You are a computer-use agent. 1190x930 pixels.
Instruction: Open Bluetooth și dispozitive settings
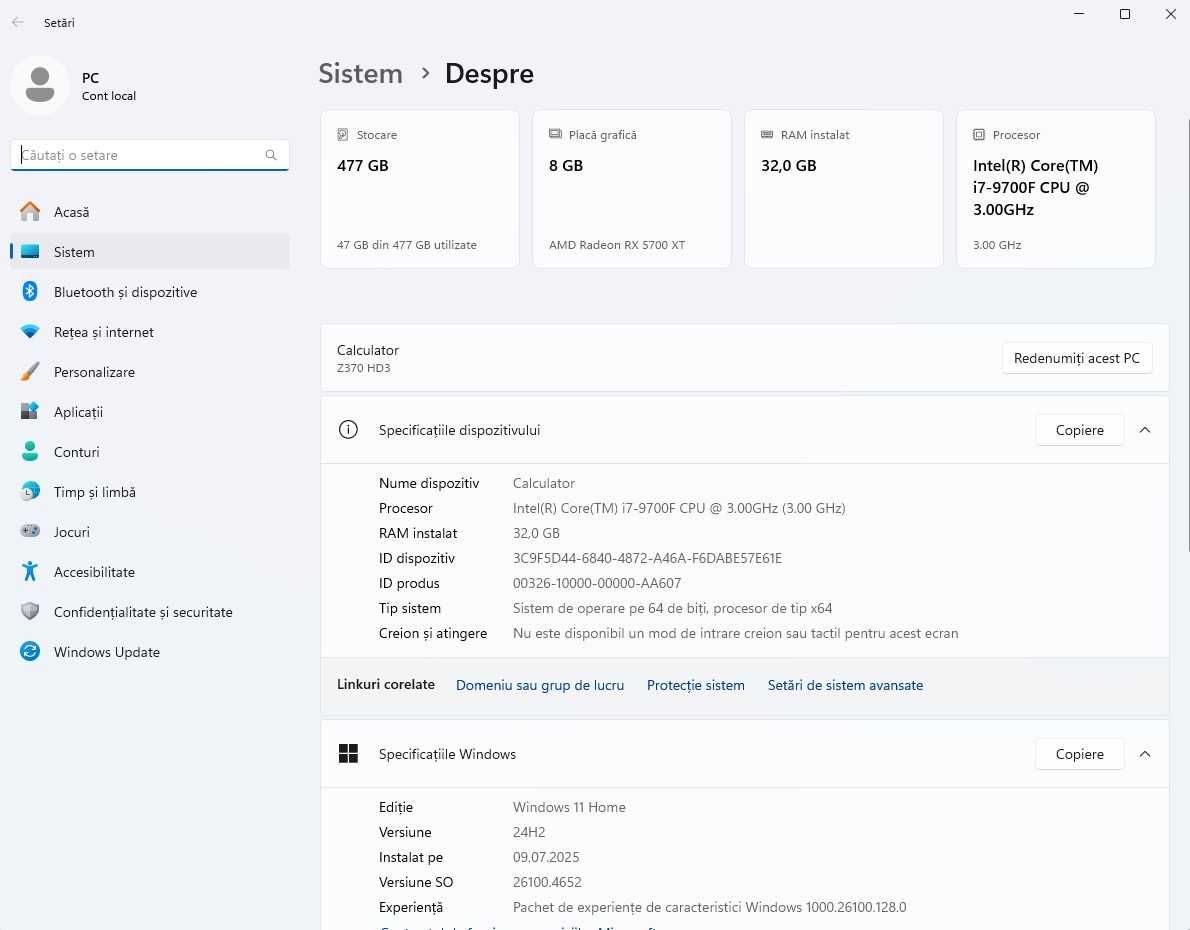150,292
